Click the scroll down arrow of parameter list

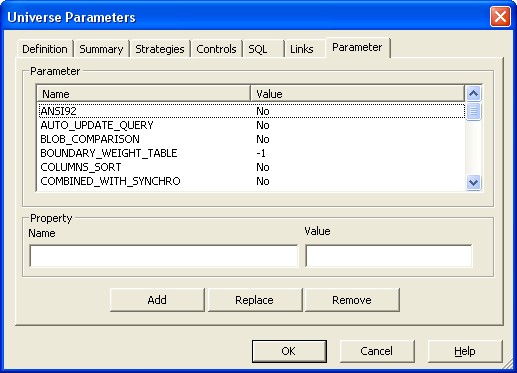tap(474, 183)
